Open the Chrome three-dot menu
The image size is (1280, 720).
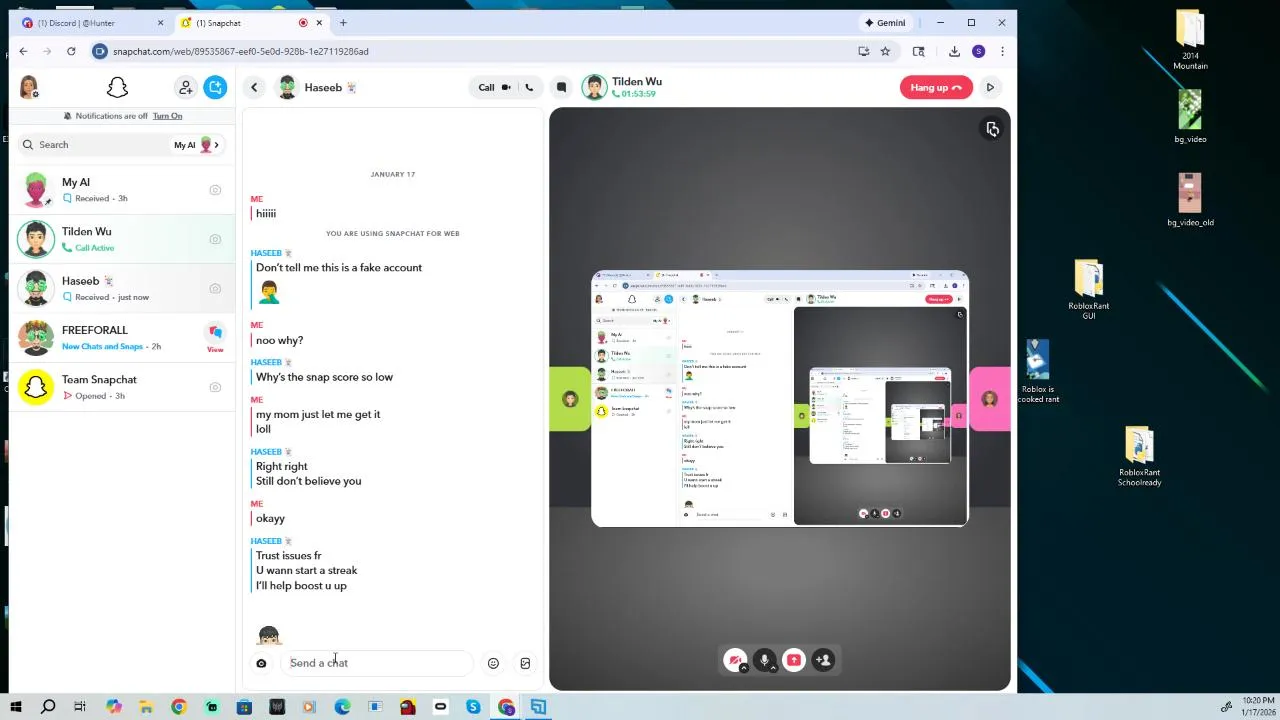[1002, 51]
